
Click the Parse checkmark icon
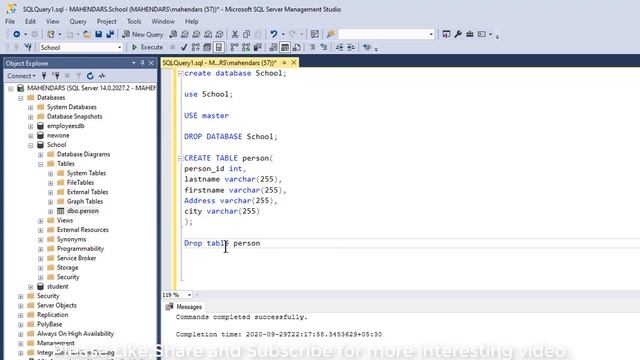pos(184,47)
